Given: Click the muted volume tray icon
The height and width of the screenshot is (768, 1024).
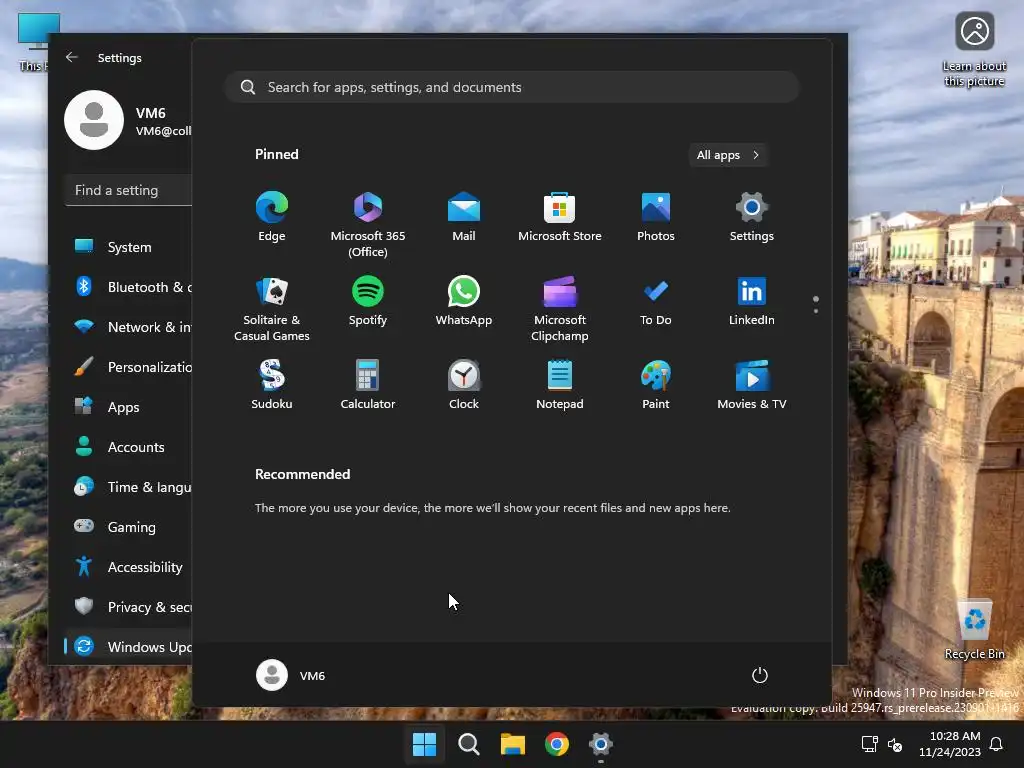Looking at the screenshot, I should pyautogui.click(x=895, y=744).
